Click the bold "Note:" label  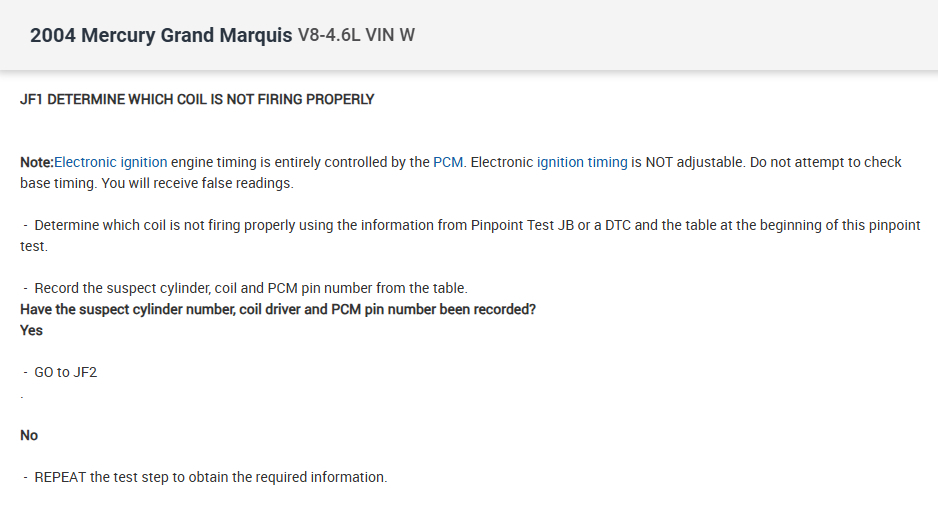pyautogui.click(x=36, y=162)
